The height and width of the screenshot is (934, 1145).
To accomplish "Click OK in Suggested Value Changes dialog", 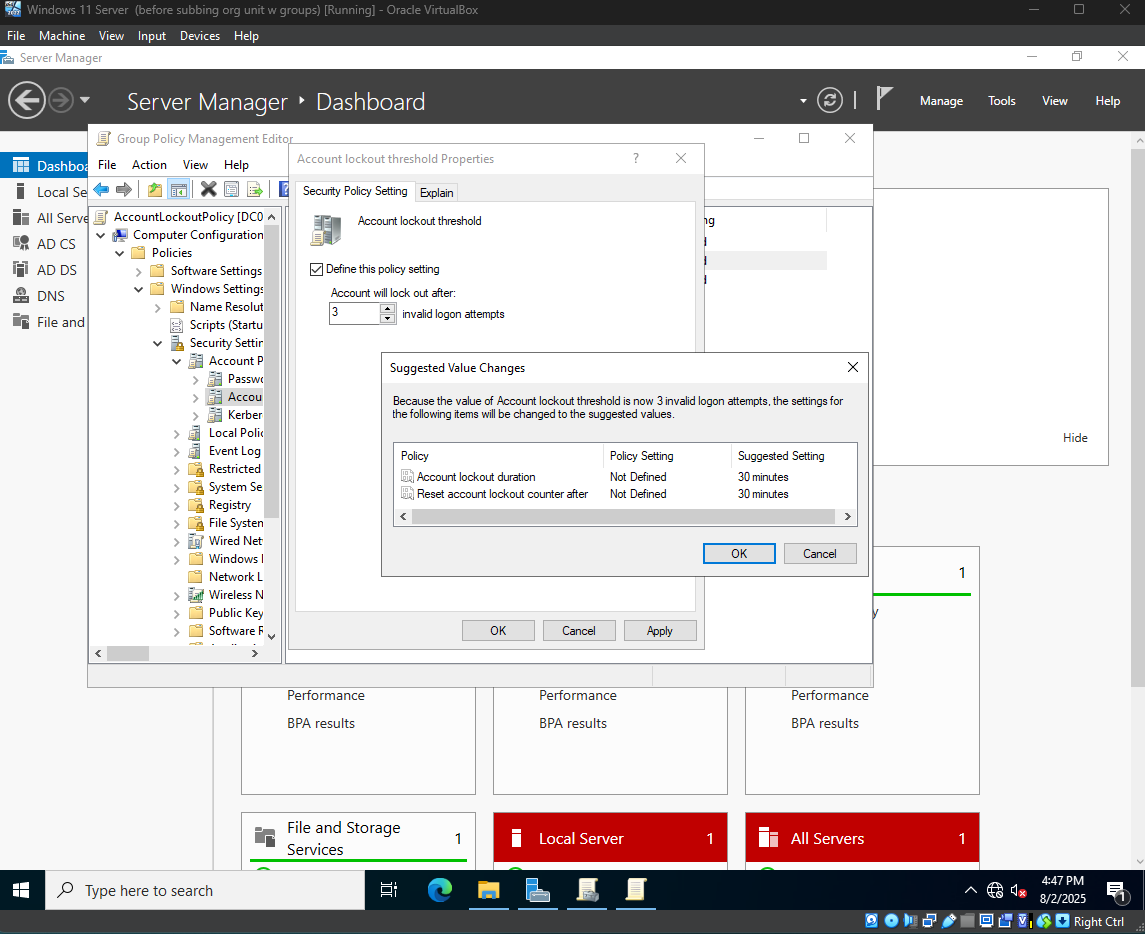I will click(x=739, y=554).
